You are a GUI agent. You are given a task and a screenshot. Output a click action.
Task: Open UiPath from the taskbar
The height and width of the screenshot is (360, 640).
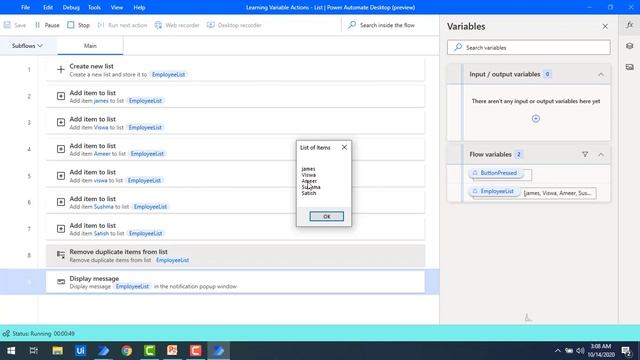[80, 351]
